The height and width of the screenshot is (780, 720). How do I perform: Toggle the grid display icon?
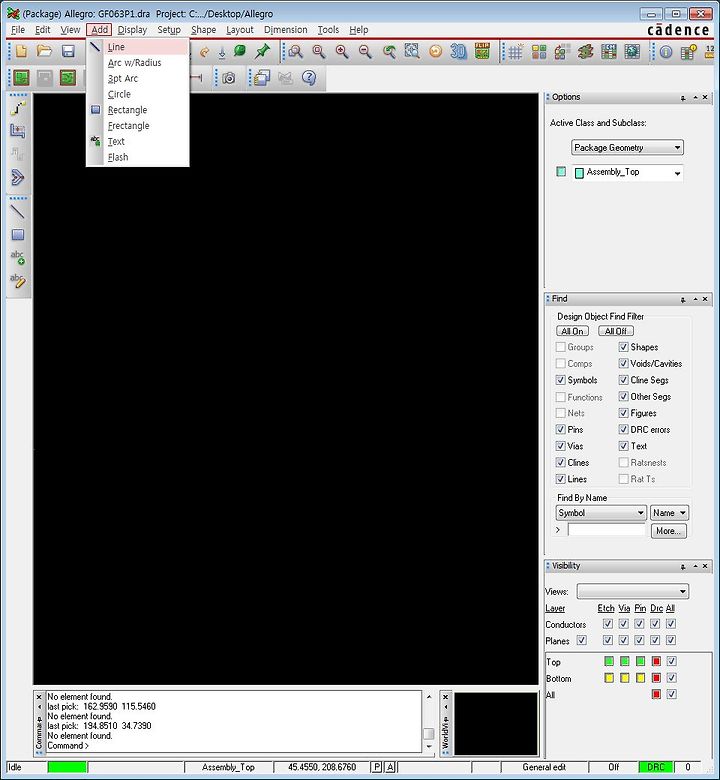pos(515,52)
